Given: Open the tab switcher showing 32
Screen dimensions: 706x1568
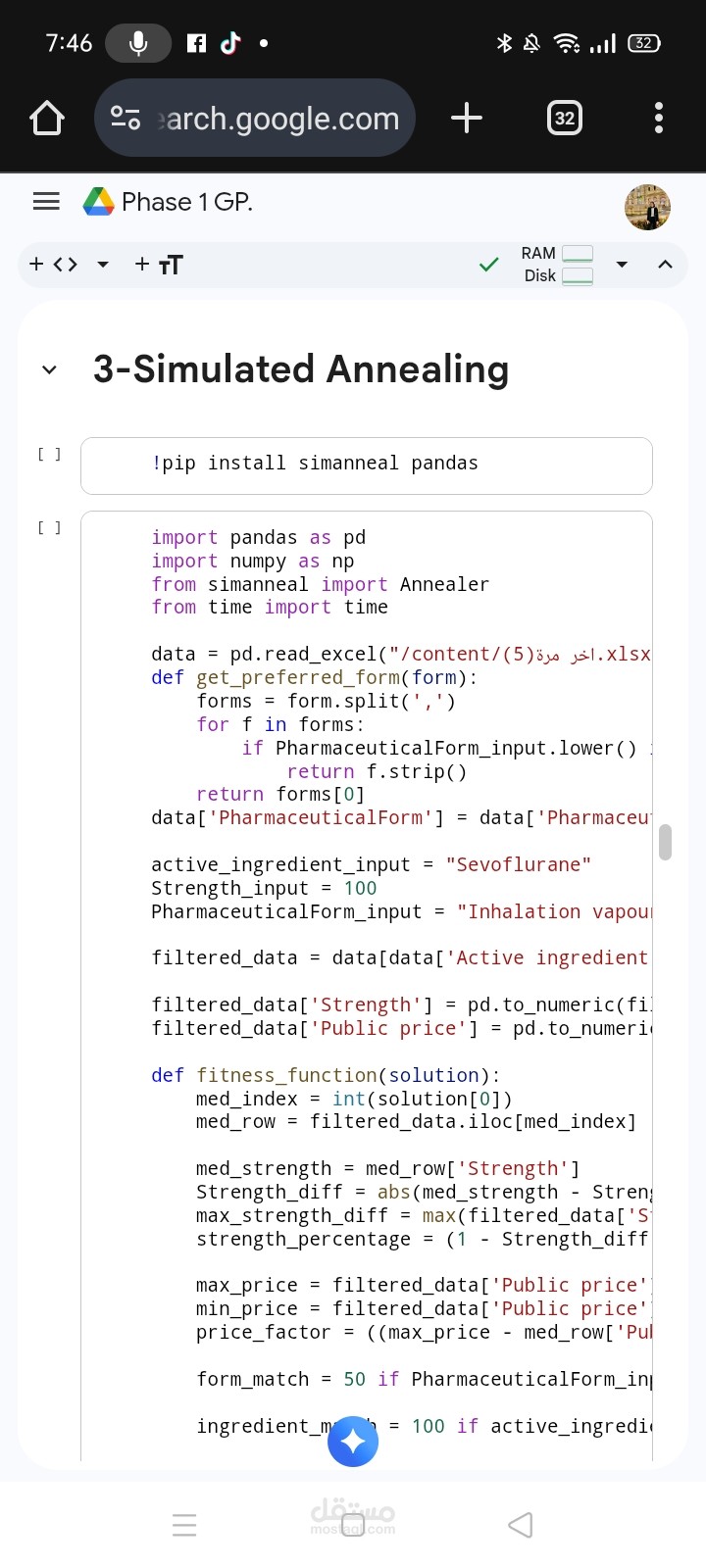Looking at the screenshot, I should (x=564, y=119).
